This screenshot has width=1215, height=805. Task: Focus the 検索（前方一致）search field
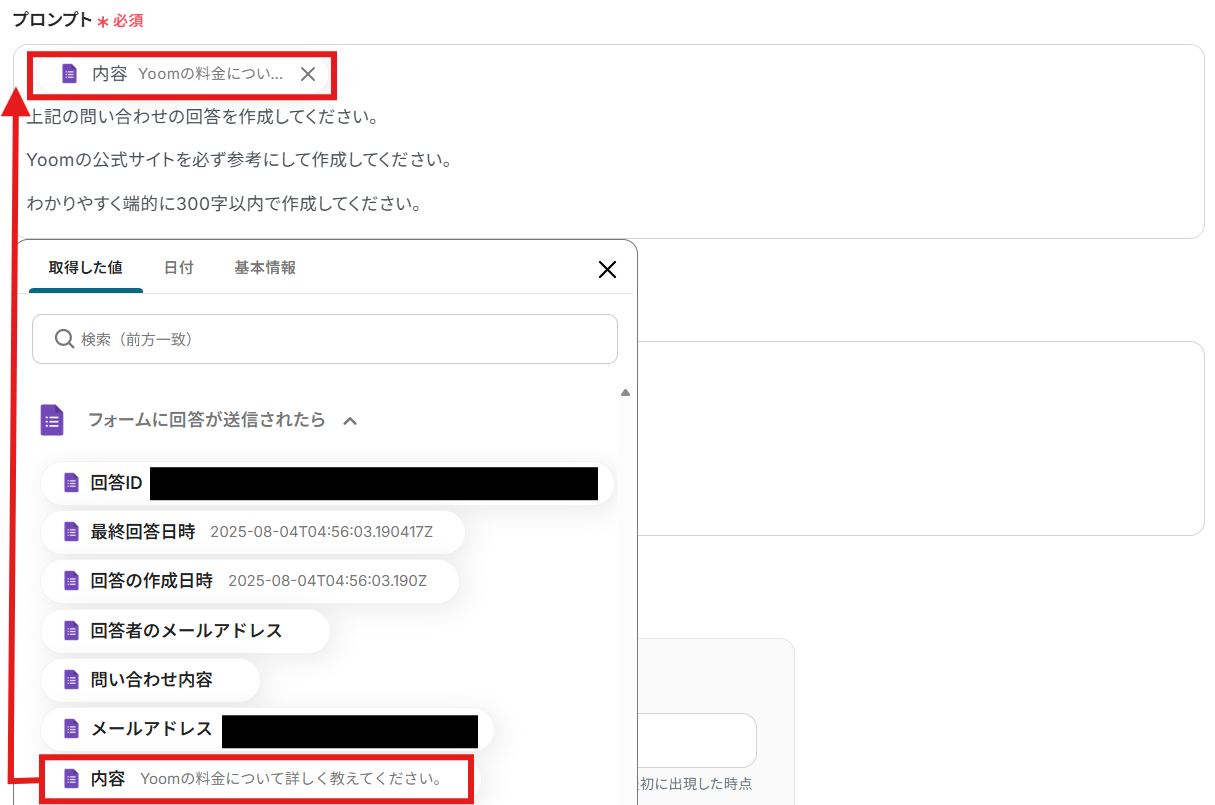[325, 339]
